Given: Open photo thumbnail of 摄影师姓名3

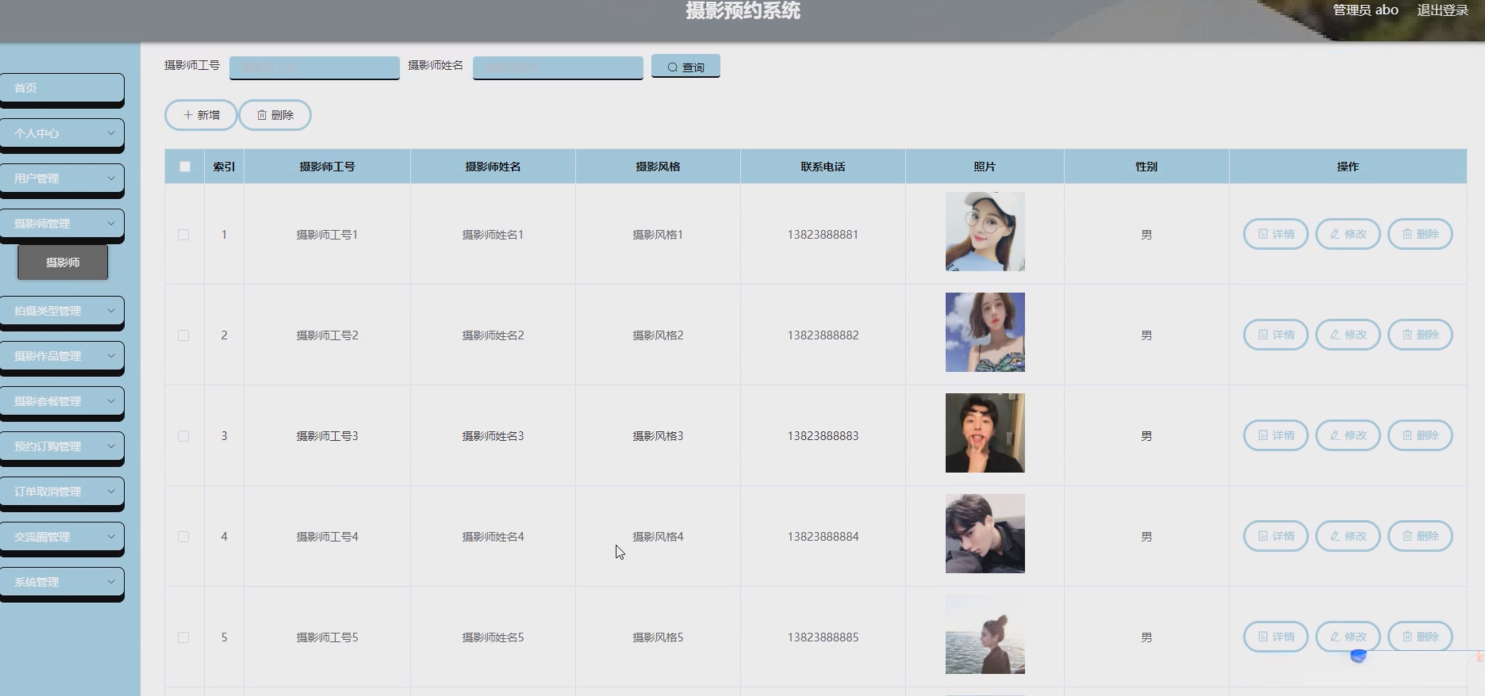Looking at the screenshot, I should pos(985,433).
